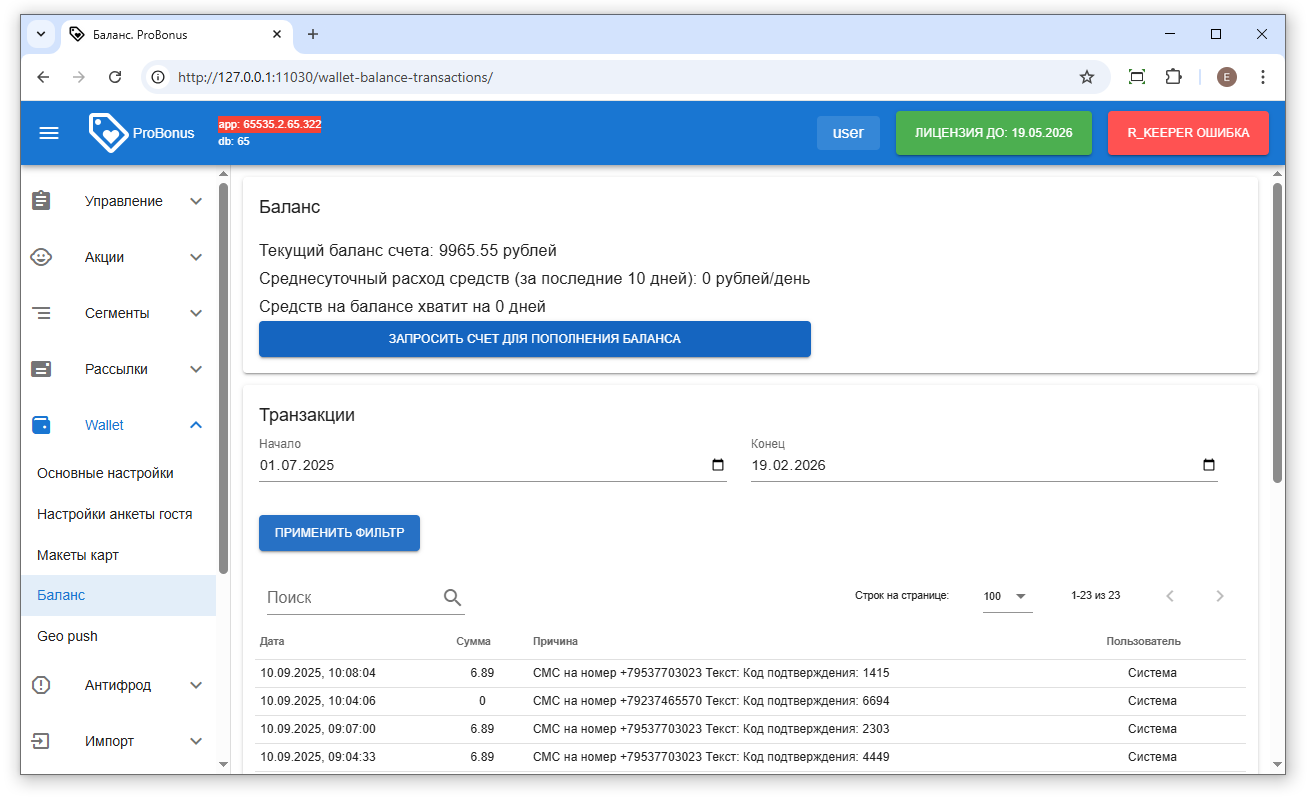Screen dimensions: 1310x798
Task: Select Макеты карт in sidebar
Action: [78, 555]
